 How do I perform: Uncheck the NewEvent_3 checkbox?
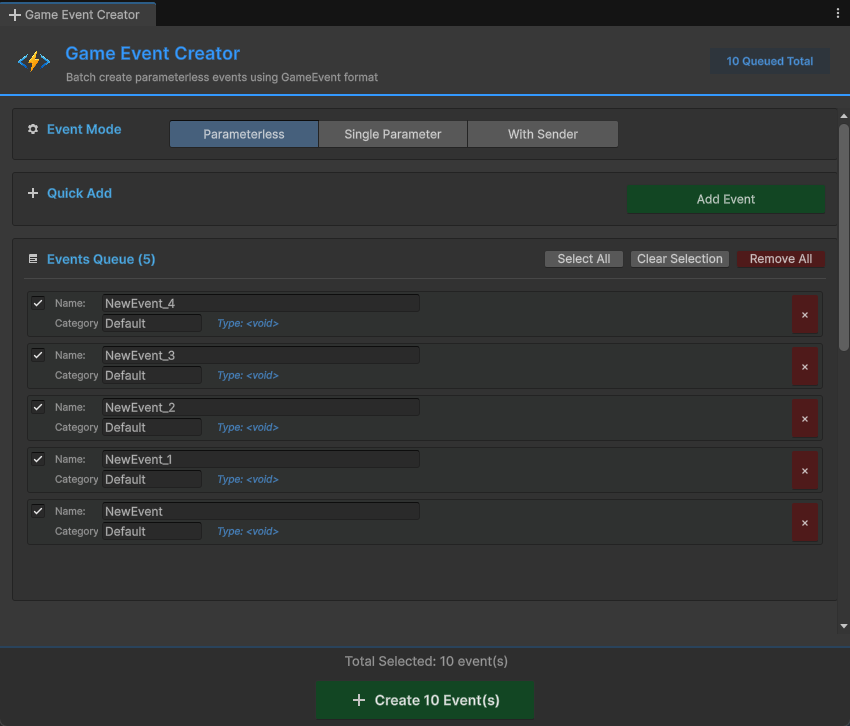(x=39, y=355)
